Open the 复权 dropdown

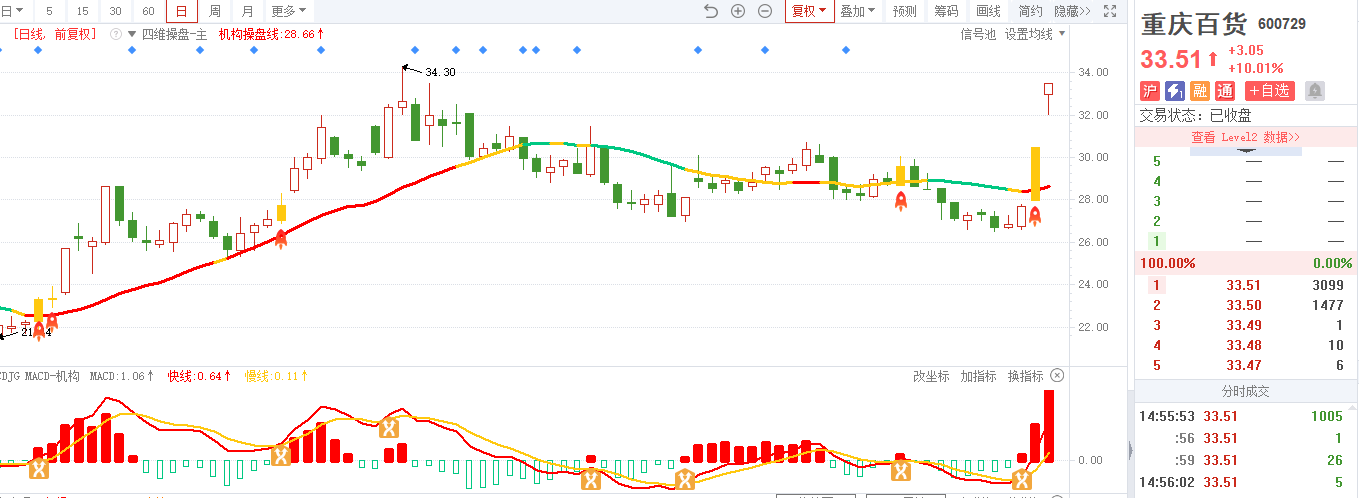(809, 11)
